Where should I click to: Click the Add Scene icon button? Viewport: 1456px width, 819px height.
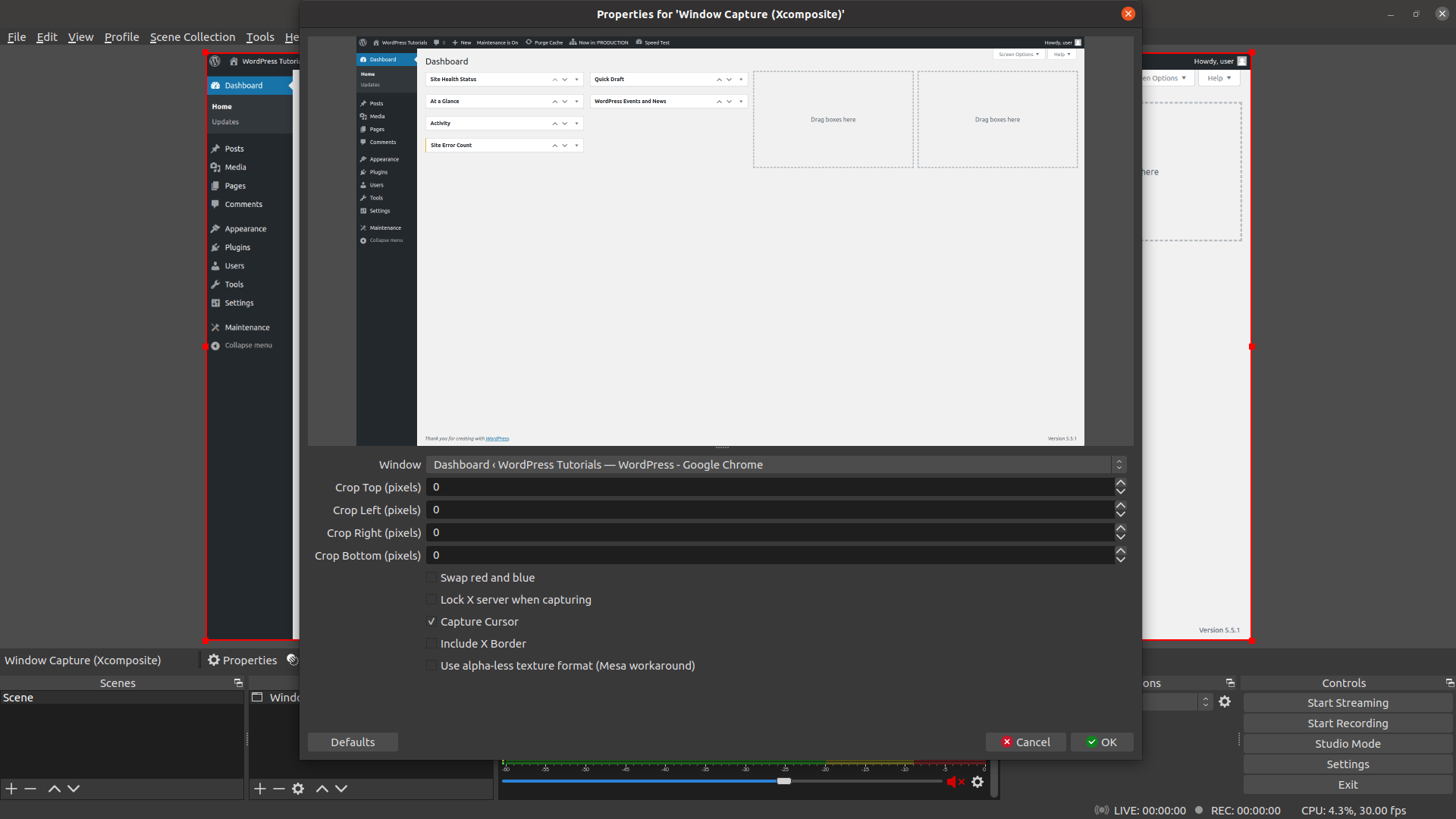11,789
